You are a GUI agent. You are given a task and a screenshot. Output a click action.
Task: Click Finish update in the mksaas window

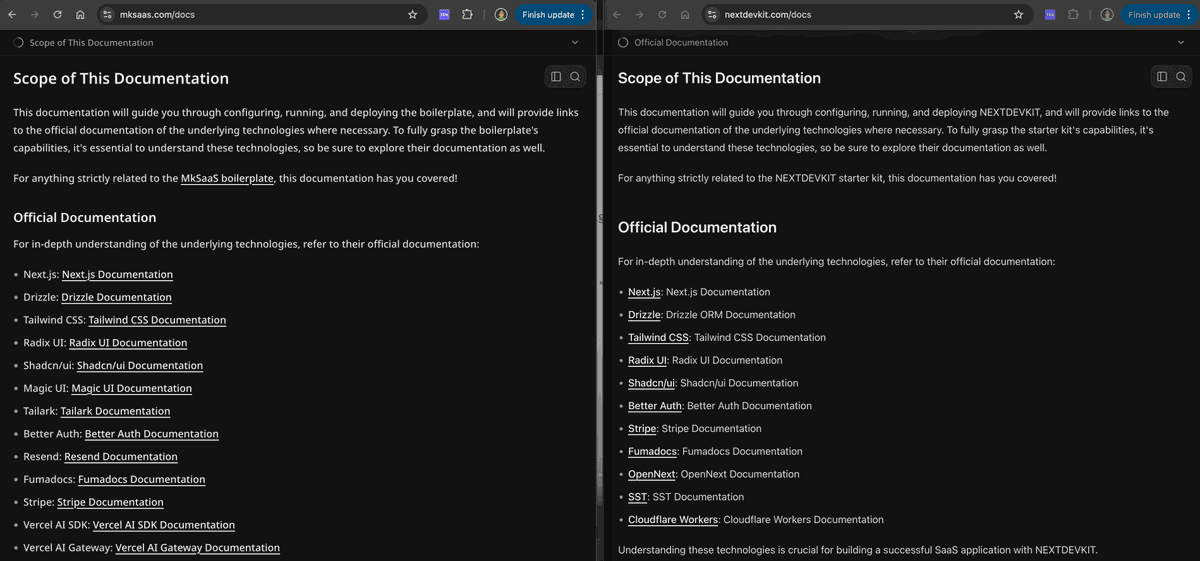554,15
